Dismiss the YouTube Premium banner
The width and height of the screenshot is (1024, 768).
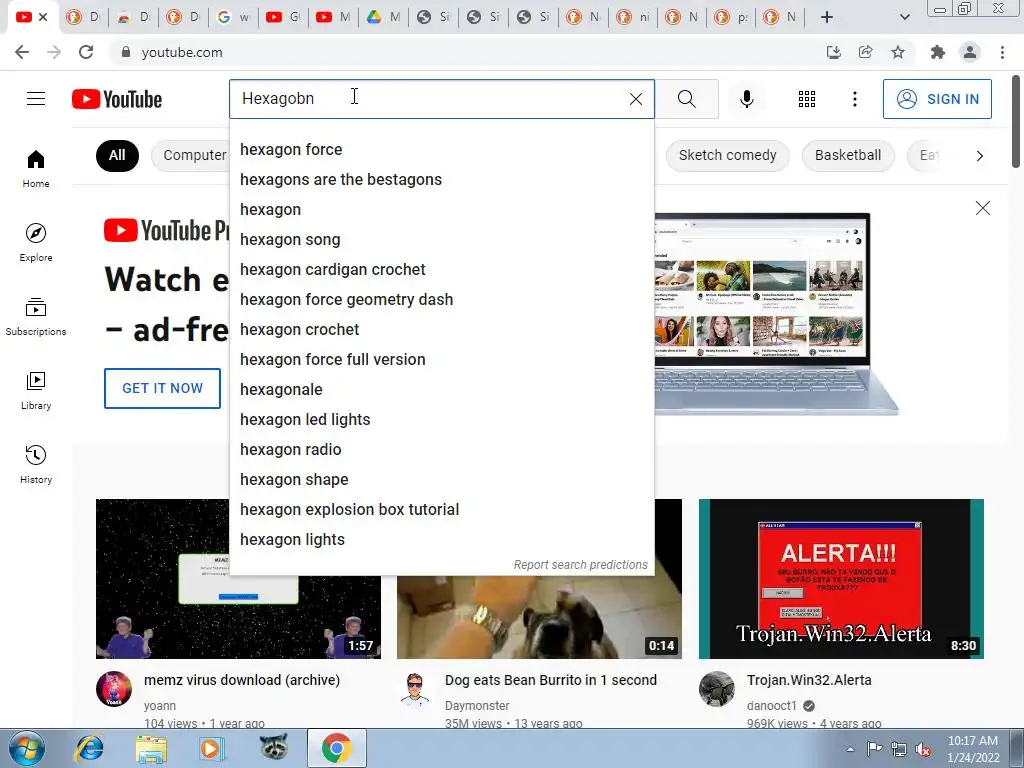pyautogui.click(x=982, y=208)
